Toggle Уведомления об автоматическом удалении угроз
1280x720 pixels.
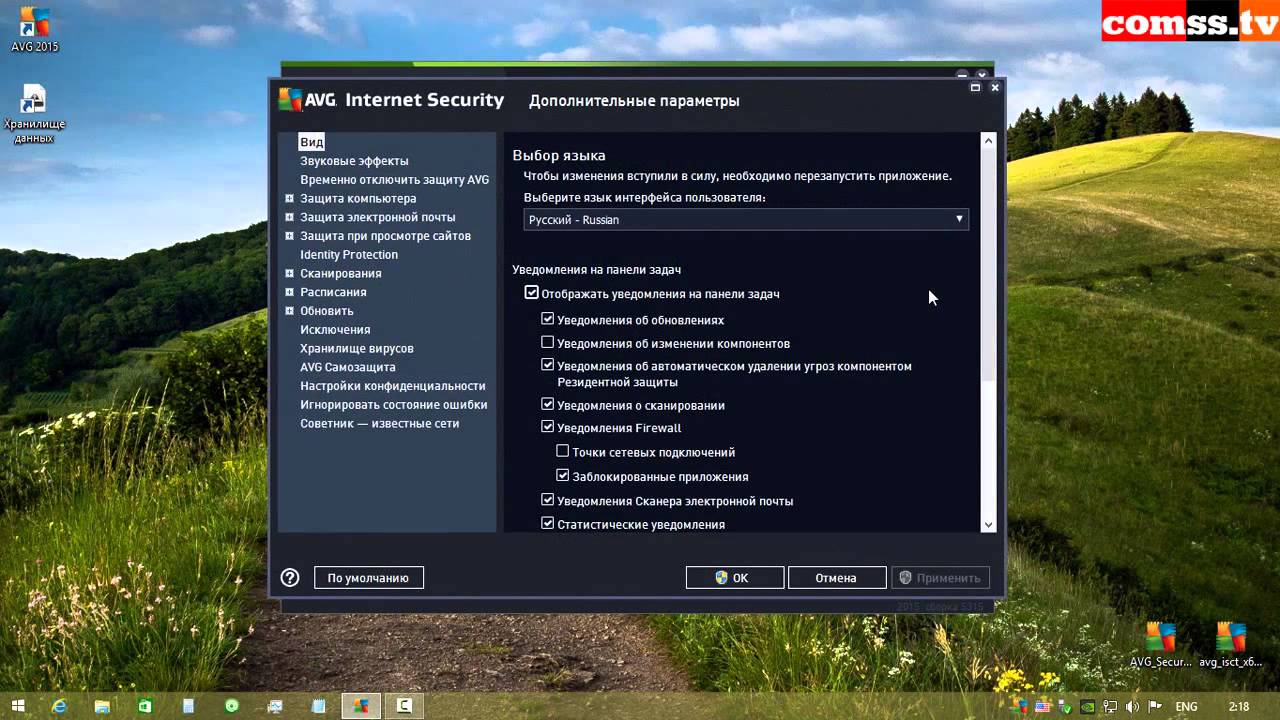547,365
